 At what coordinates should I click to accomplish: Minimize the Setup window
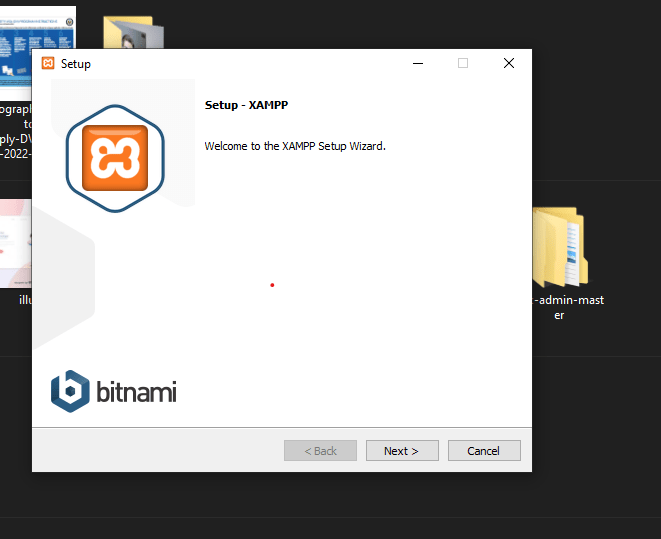click(418, 63)
